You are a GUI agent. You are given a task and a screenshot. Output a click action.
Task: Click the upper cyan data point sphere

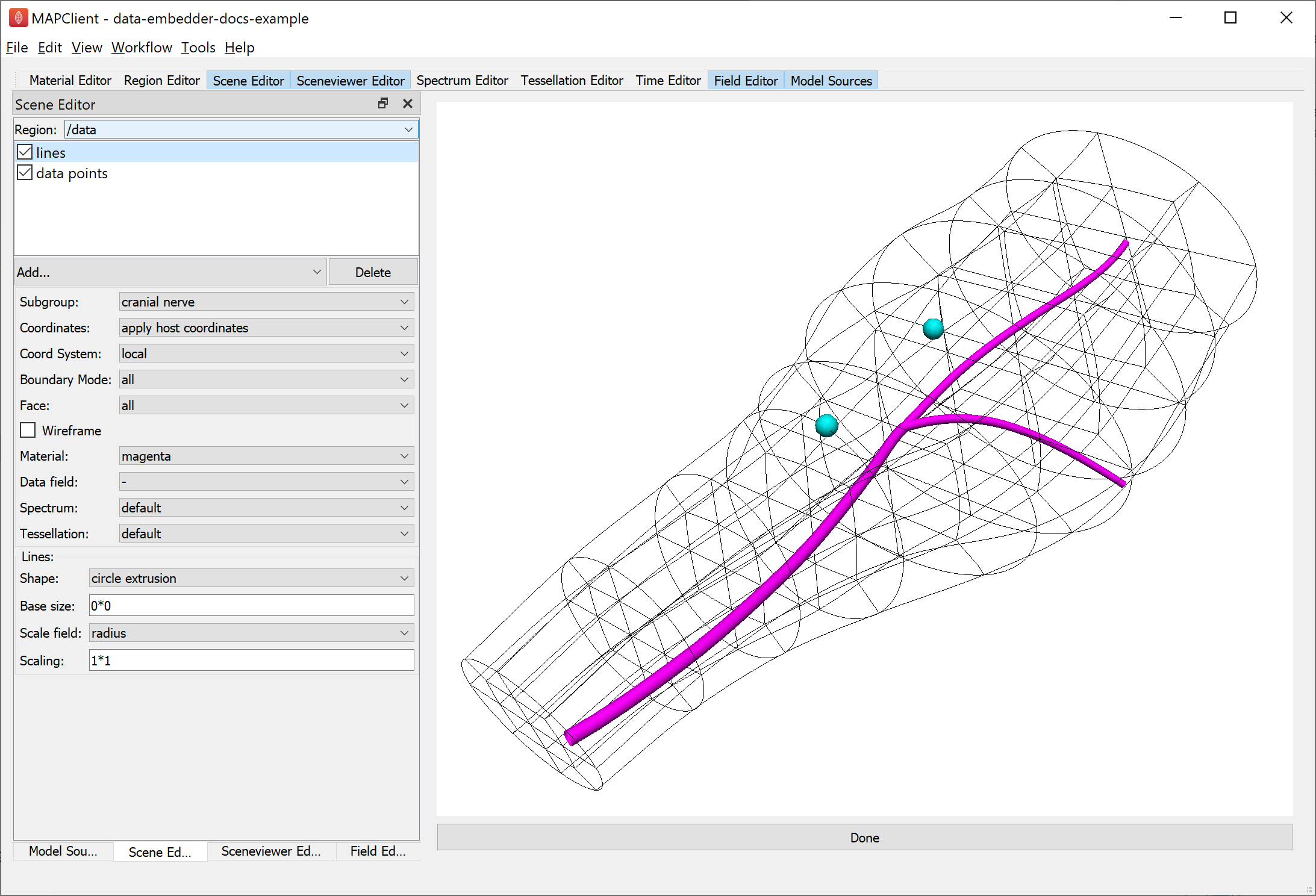click(933, 329)
